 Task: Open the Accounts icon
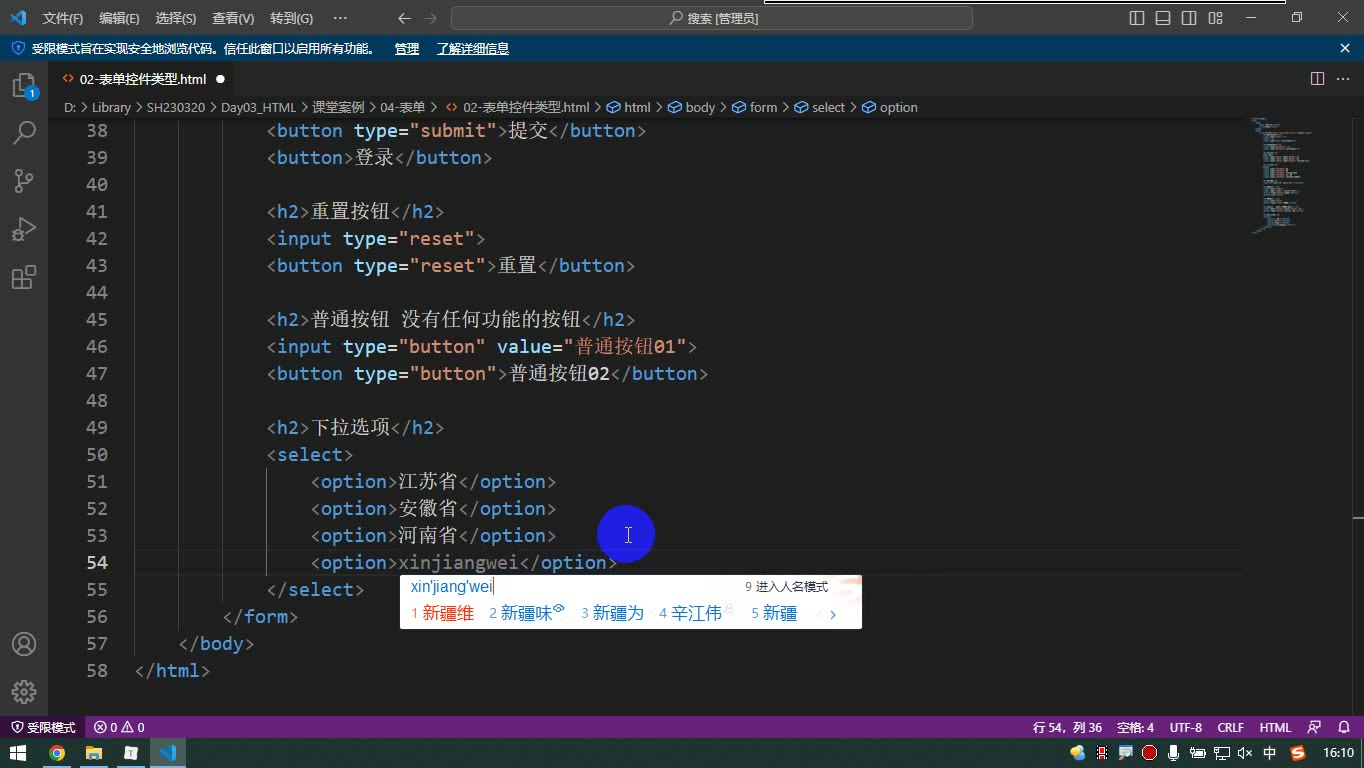pos(24,644)
